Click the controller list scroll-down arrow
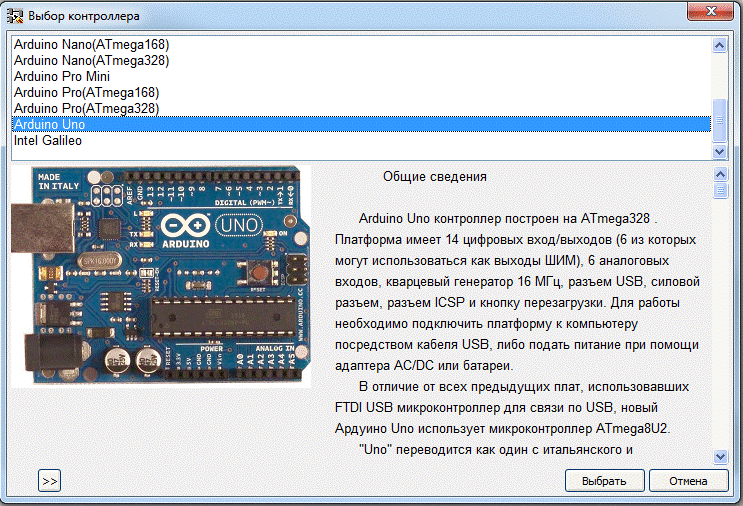Image resolution: width=743 pixels, height=506 pixels. [719, 152]
